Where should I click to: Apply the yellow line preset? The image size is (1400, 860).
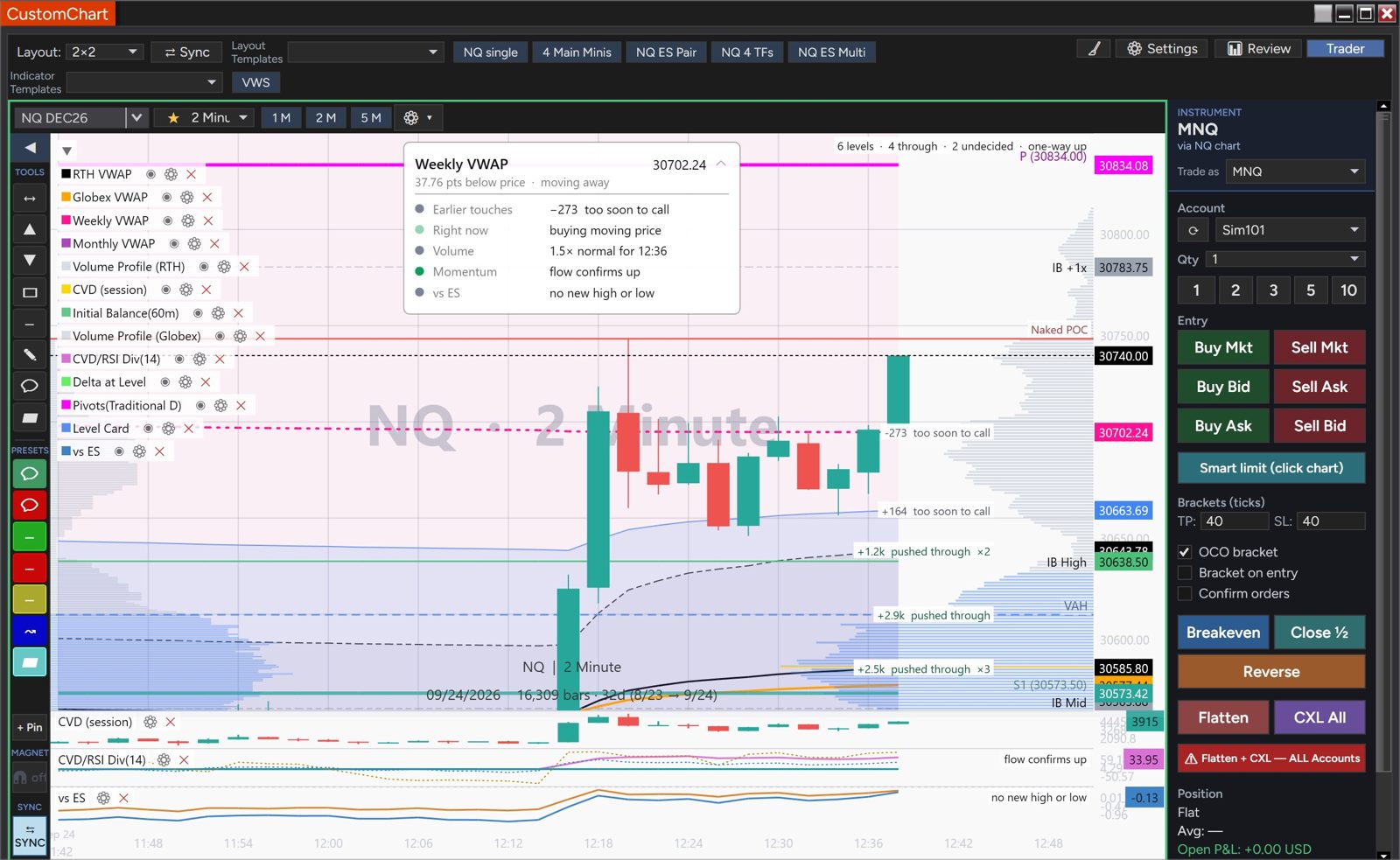point(30,599)
